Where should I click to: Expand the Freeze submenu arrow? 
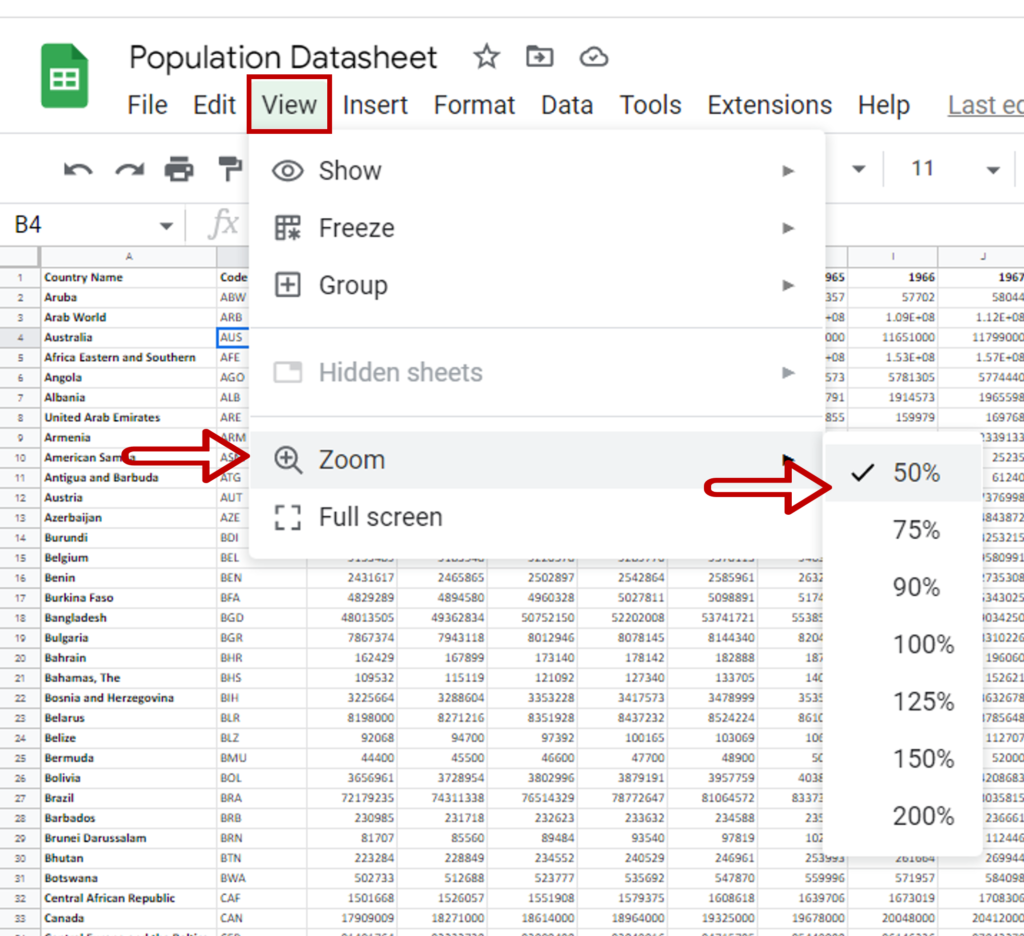[789, 228]
